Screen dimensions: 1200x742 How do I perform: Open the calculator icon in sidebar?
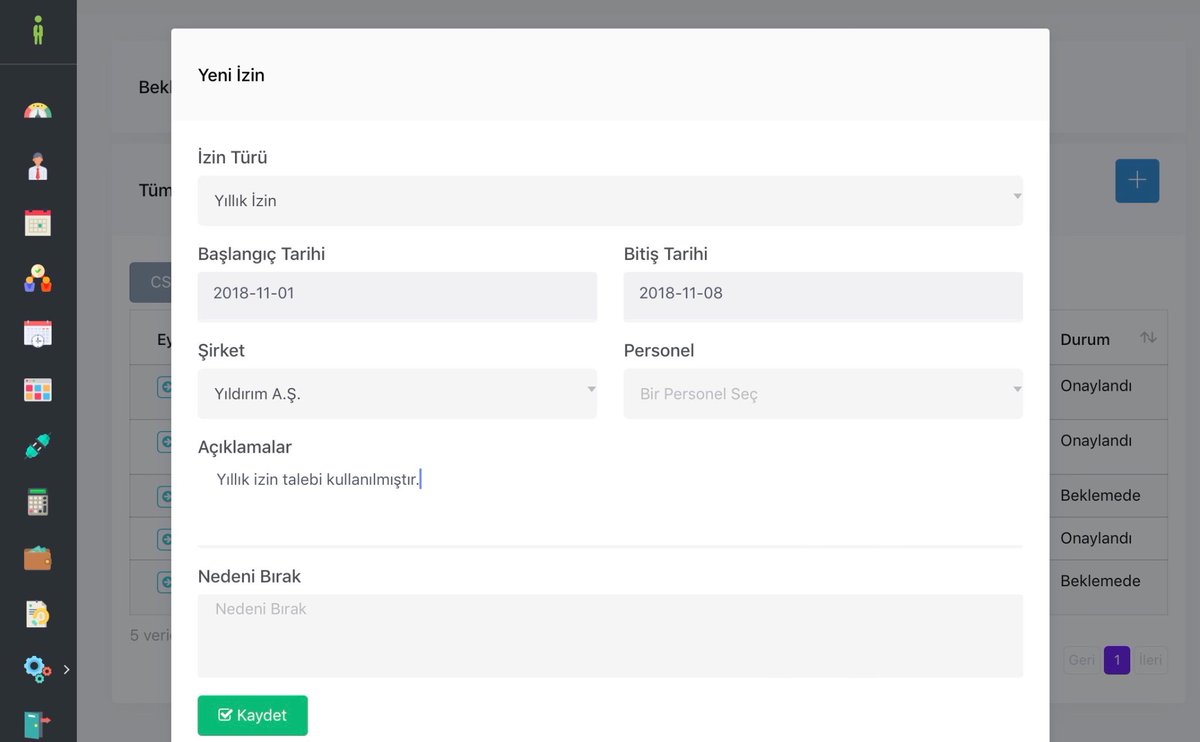tap(38, 502)
